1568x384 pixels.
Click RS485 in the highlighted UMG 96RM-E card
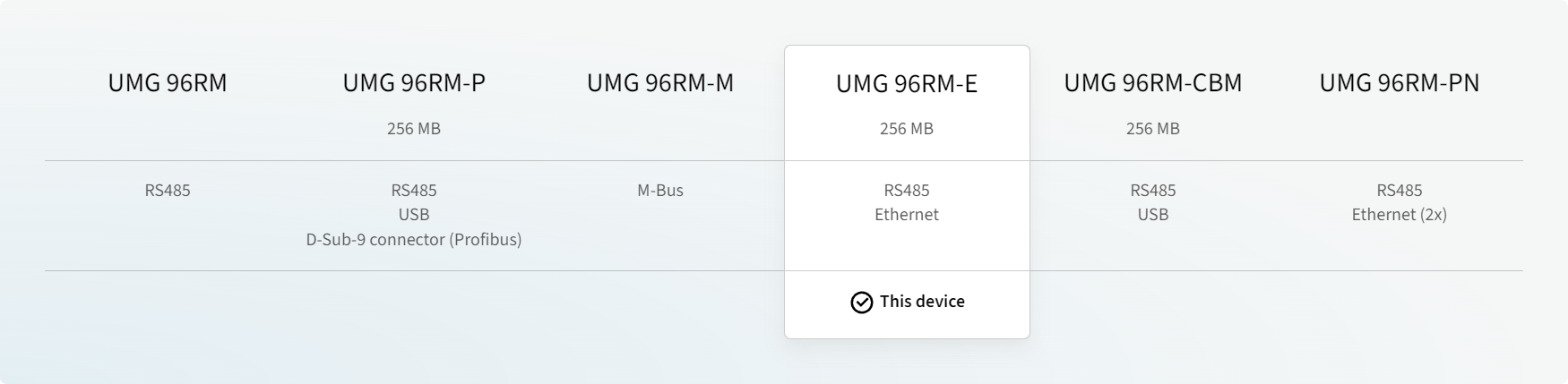(x=907, y=191)
